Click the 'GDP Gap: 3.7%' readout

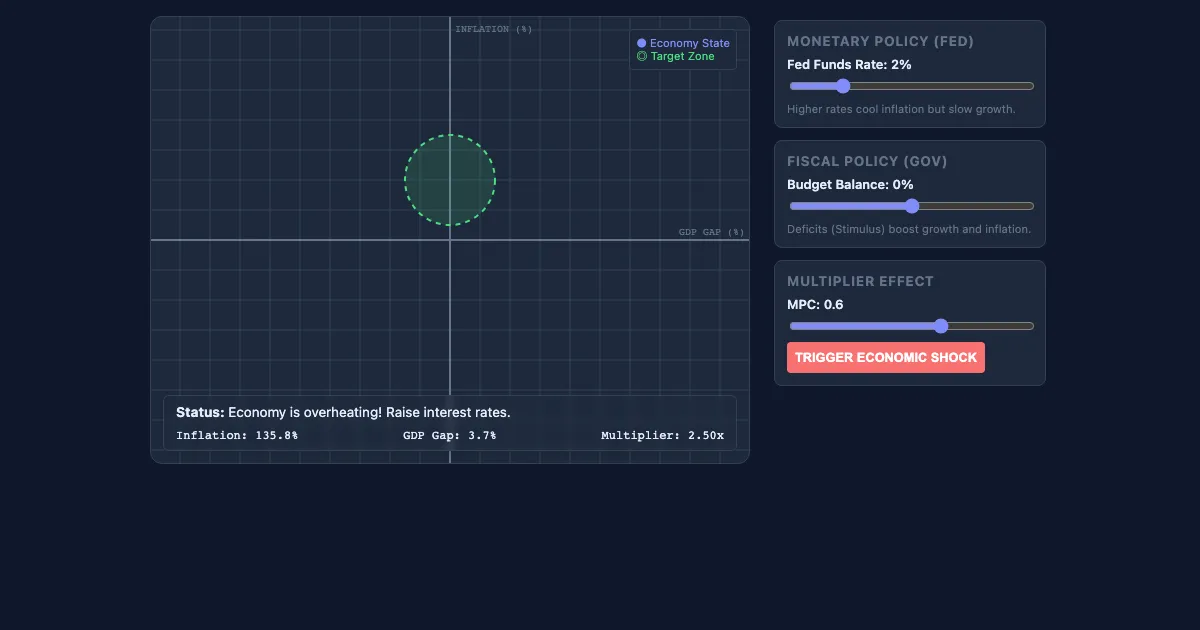tap(449, 436)
